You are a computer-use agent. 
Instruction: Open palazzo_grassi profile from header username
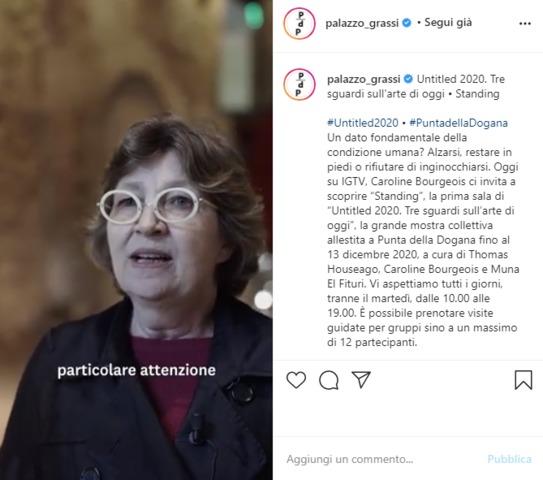362,23
